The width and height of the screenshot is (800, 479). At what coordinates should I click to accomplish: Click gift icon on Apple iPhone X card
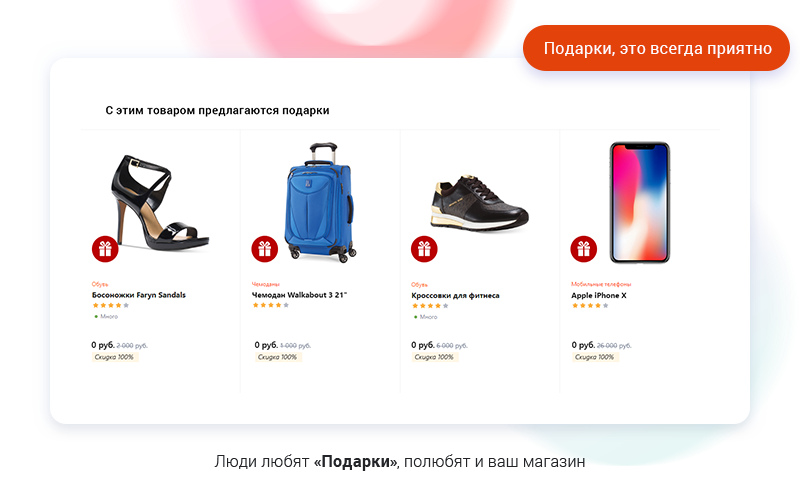584,249
